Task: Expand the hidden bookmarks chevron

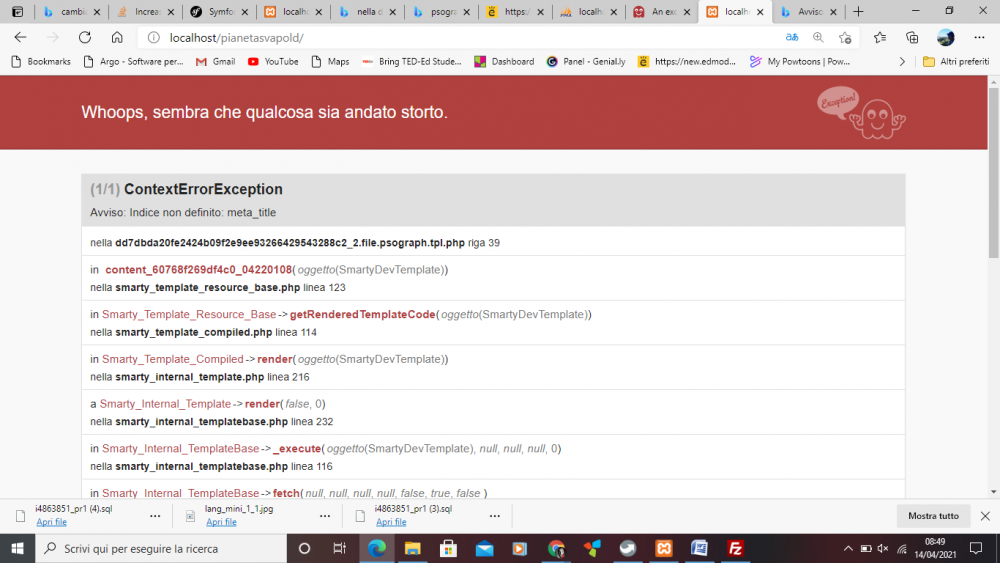Action: coord(902,62)
